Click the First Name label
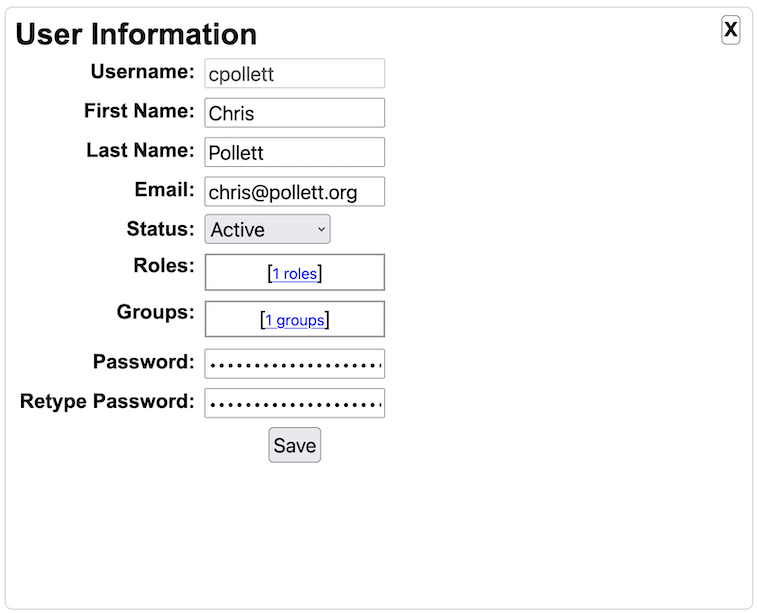Viewport: 757px width, 613px height. point(139,111)
